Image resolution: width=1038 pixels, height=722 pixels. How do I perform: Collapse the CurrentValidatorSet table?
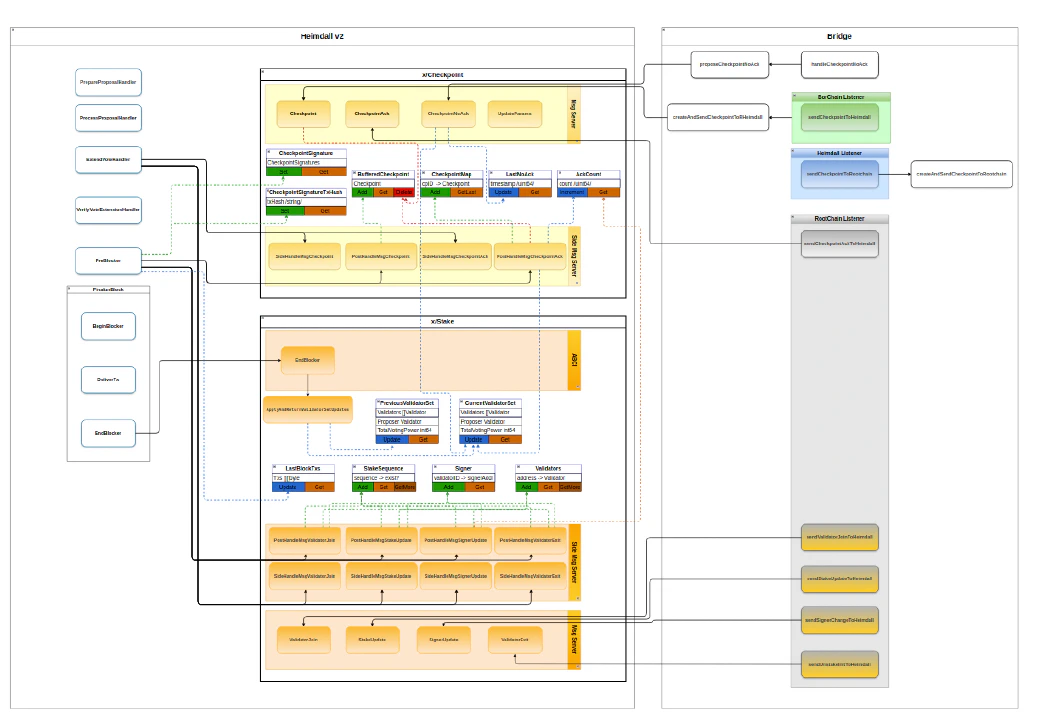(x=462, y=401)
